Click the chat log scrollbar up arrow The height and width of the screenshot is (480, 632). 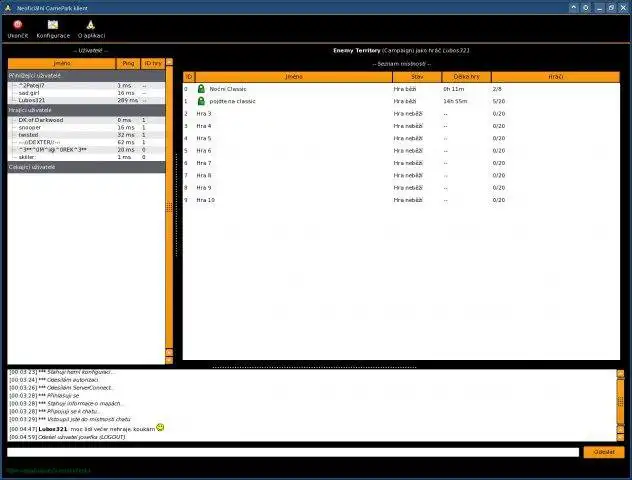[x=620, y=374]
